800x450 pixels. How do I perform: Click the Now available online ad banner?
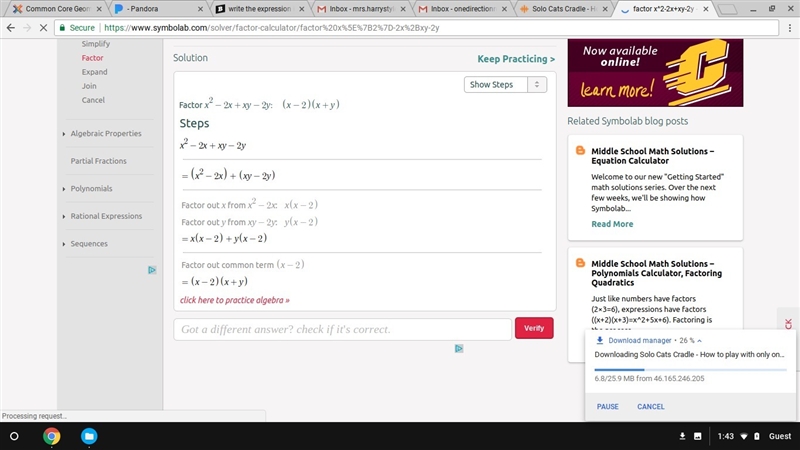click(655, 73)
